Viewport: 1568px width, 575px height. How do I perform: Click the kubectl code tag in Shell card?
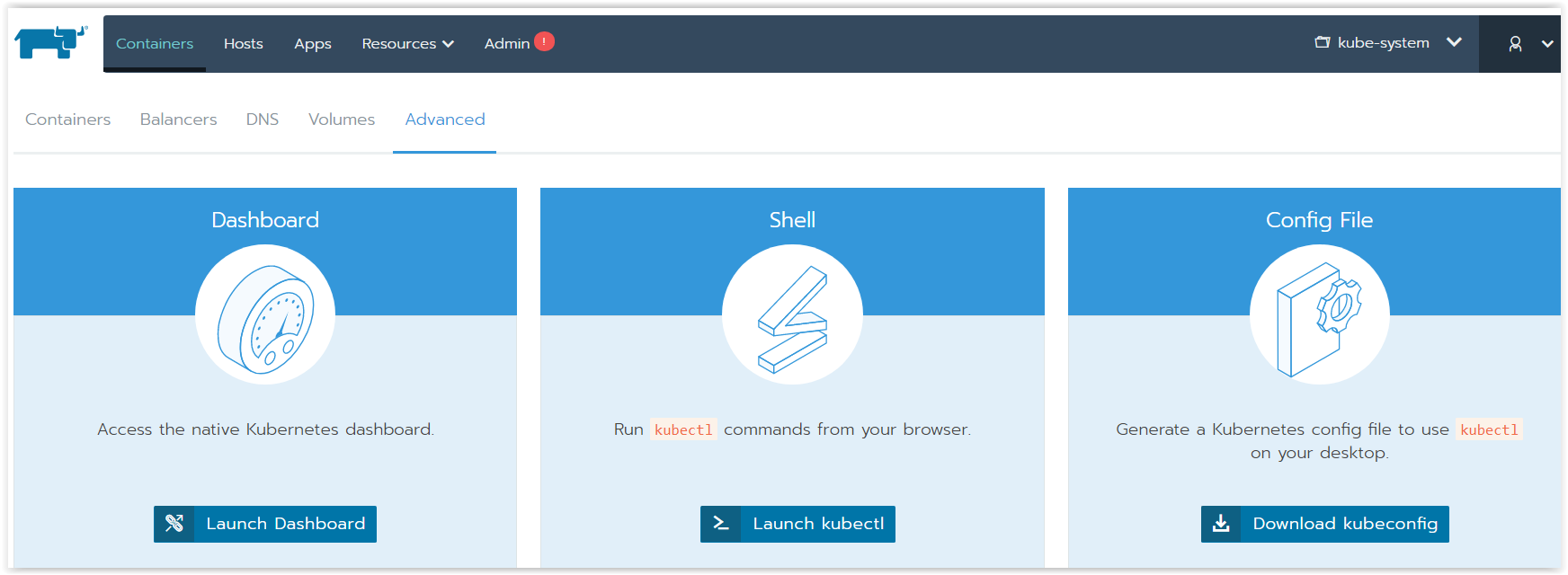click(683, 429)
